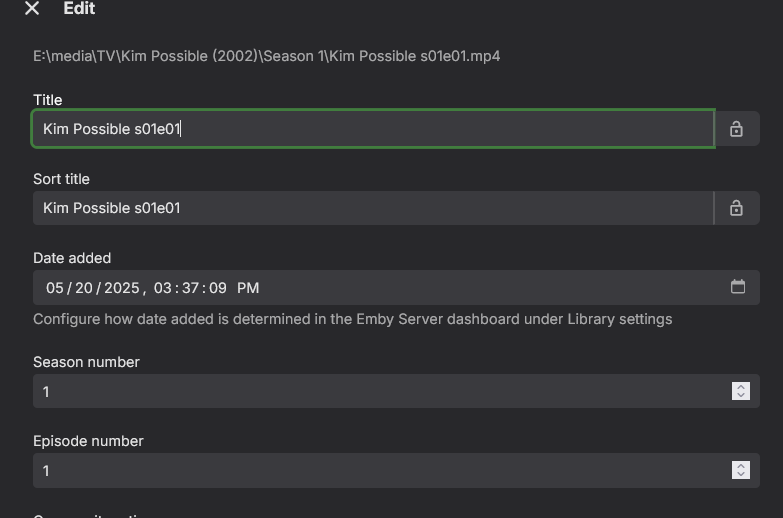
Task: Toggle the lock icon beside Title
Action: [x=737, y=129]
